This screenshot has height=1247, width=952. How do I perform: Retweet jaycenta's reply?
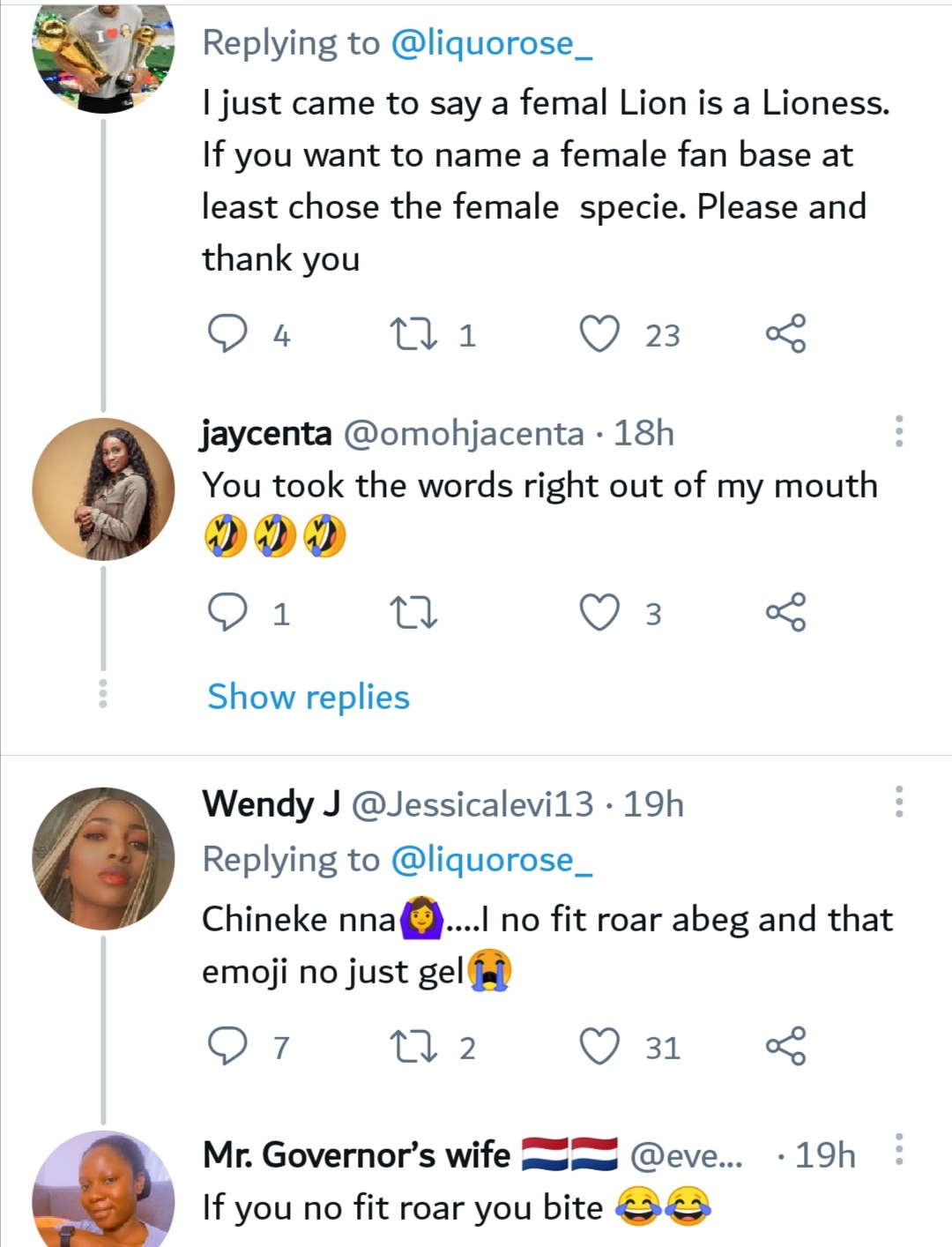tap(413, 613)
